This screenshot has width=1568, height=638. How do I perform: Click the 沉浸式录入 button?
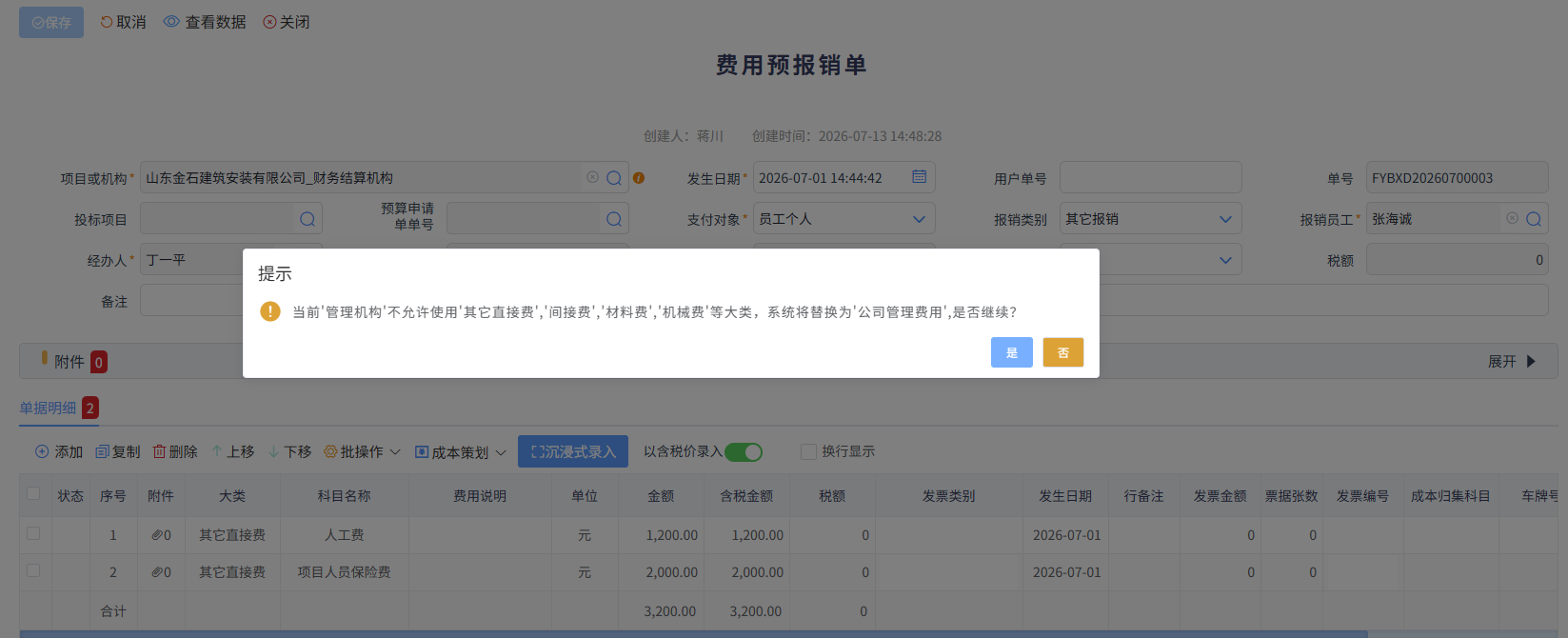[573, 451]
